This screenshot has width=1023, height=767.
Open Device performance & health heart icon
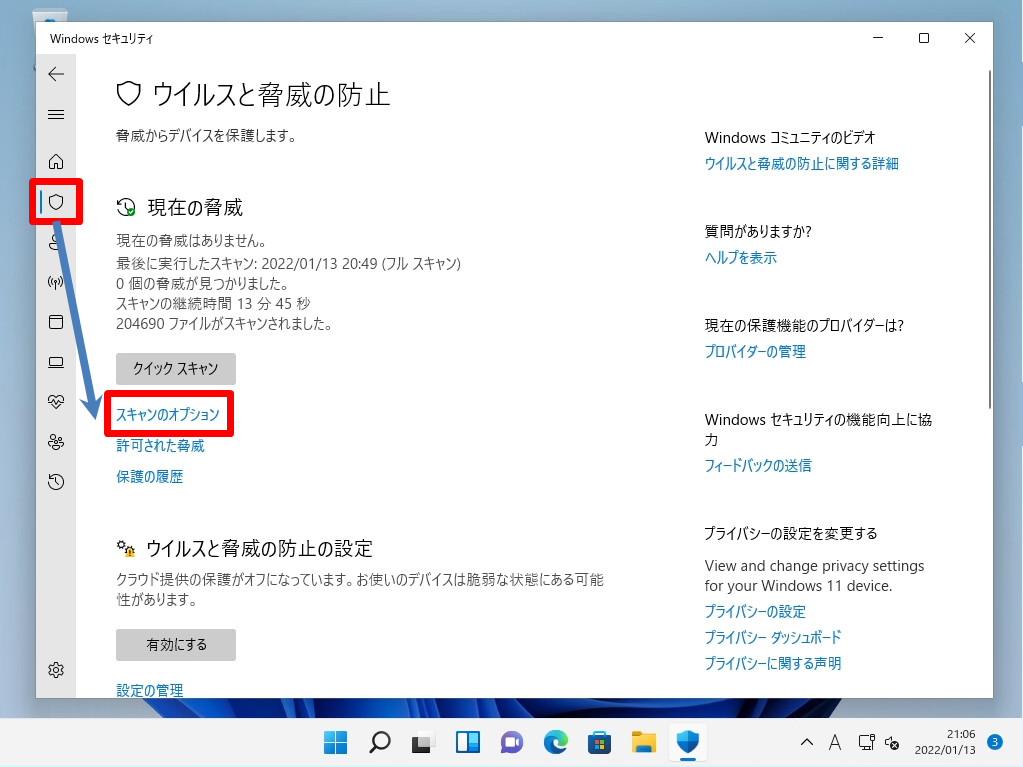coord(56,402)
